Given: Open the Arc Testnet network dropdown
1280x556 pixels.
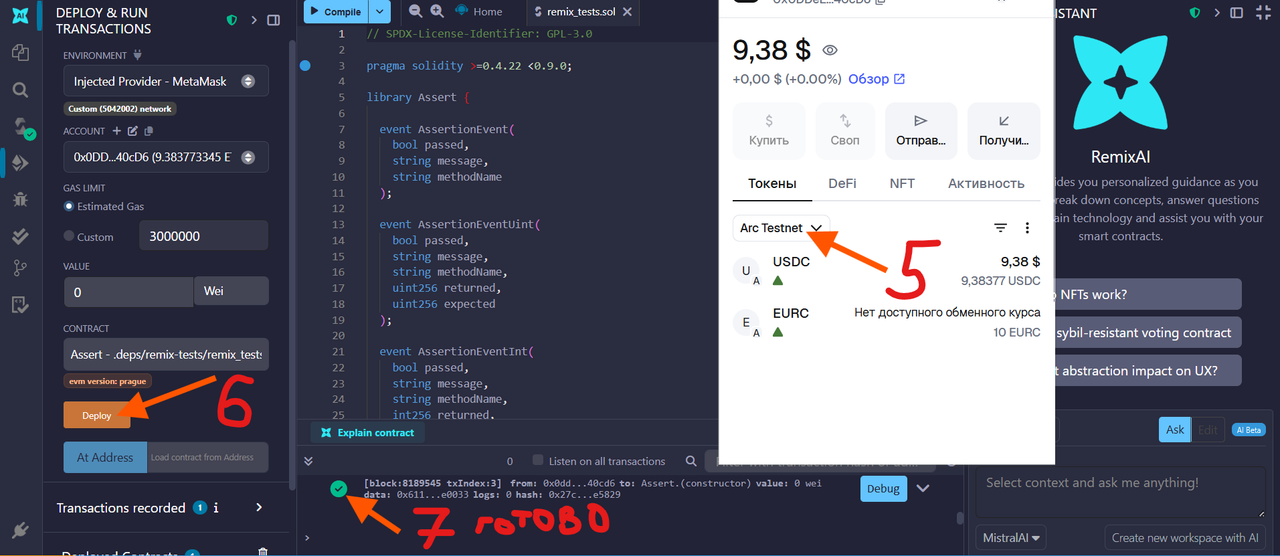Looking at the screenshot, I should tap(781, 228).
